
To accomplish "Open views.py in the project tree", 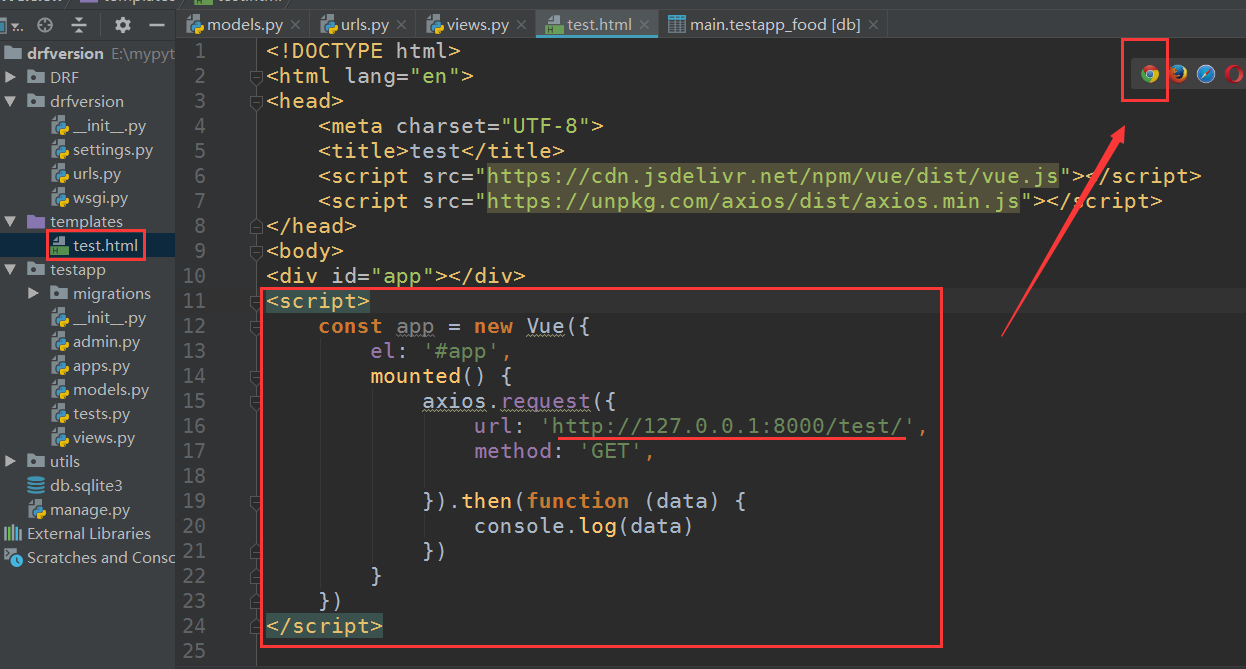I will (103, 437).
